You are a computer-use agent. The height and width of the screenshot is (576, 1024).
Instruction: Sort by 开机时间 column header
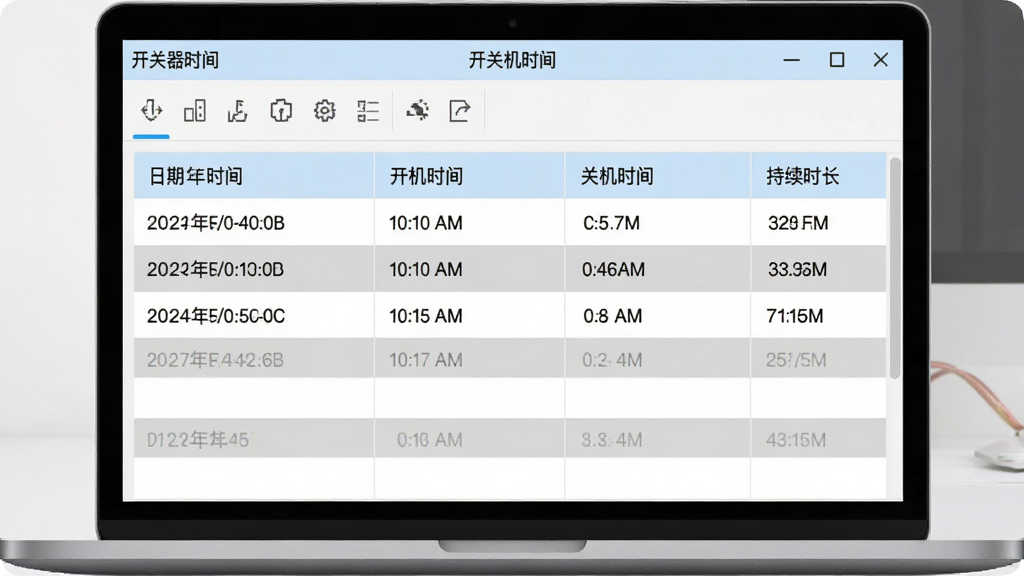470,176
